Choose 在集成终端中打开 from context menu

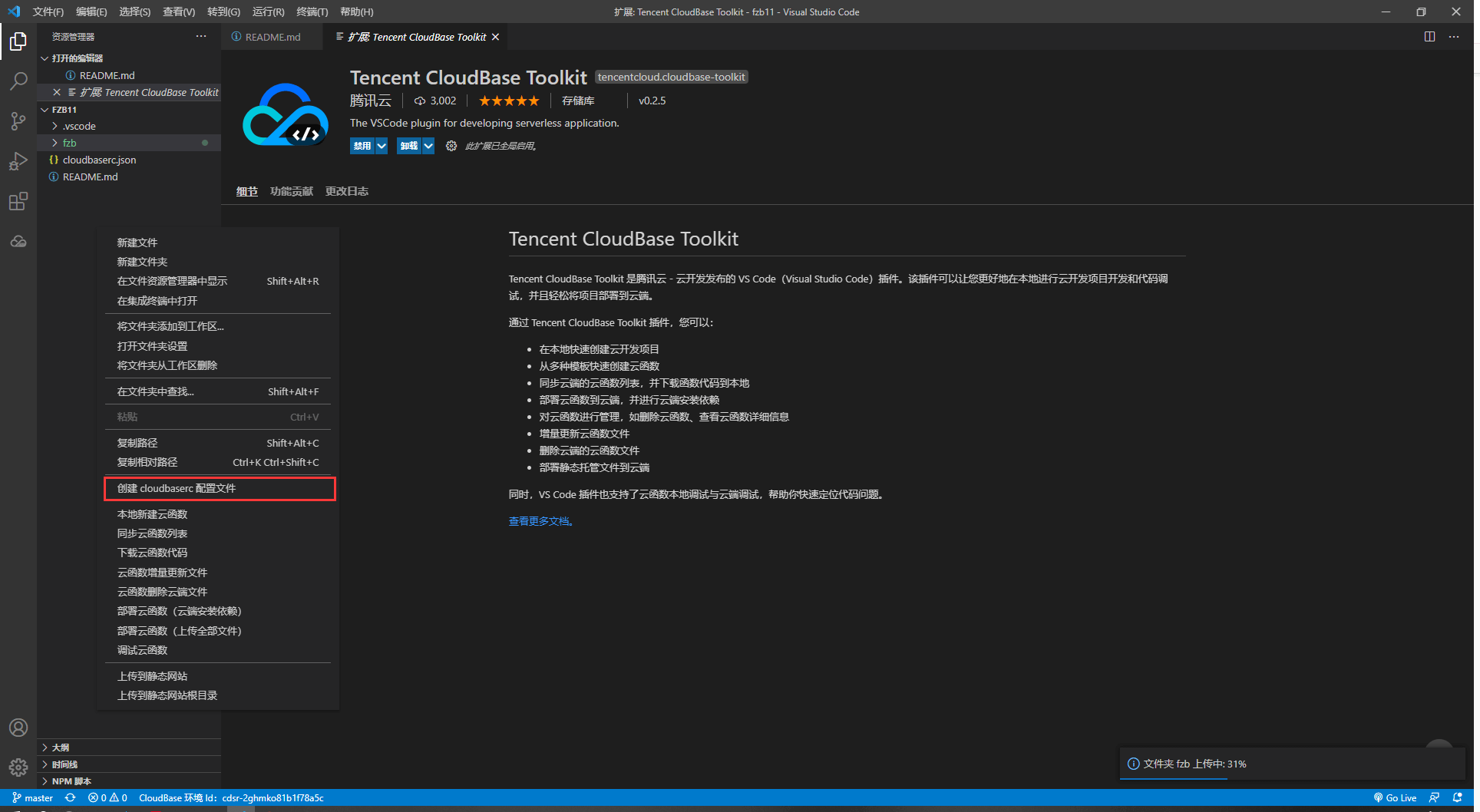point(220,301)
